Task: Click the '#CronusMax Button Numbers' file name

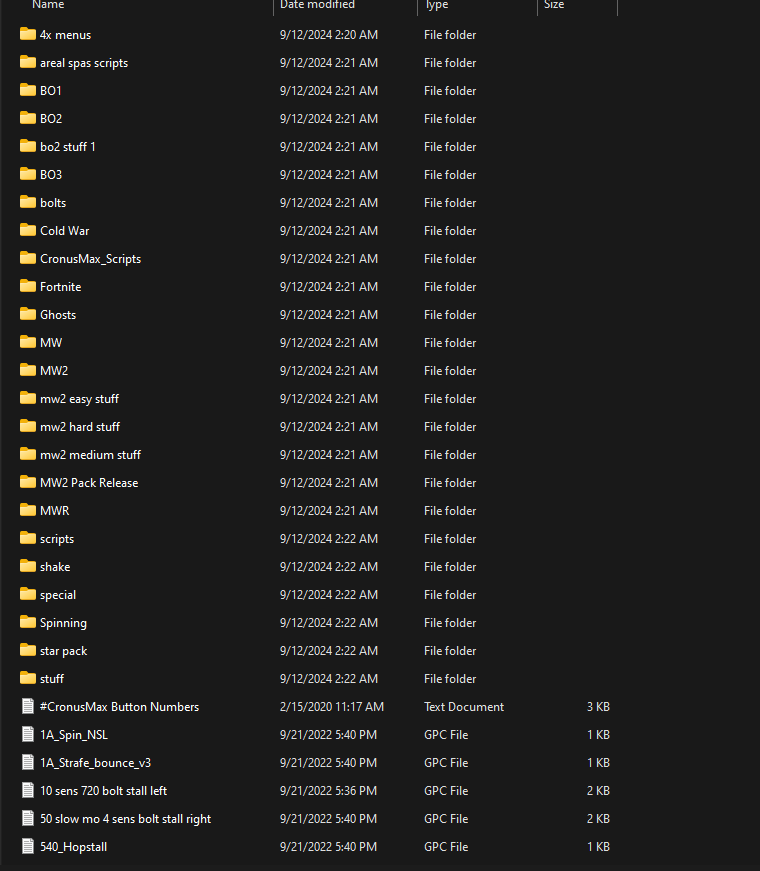Action: tap(119, 707)
